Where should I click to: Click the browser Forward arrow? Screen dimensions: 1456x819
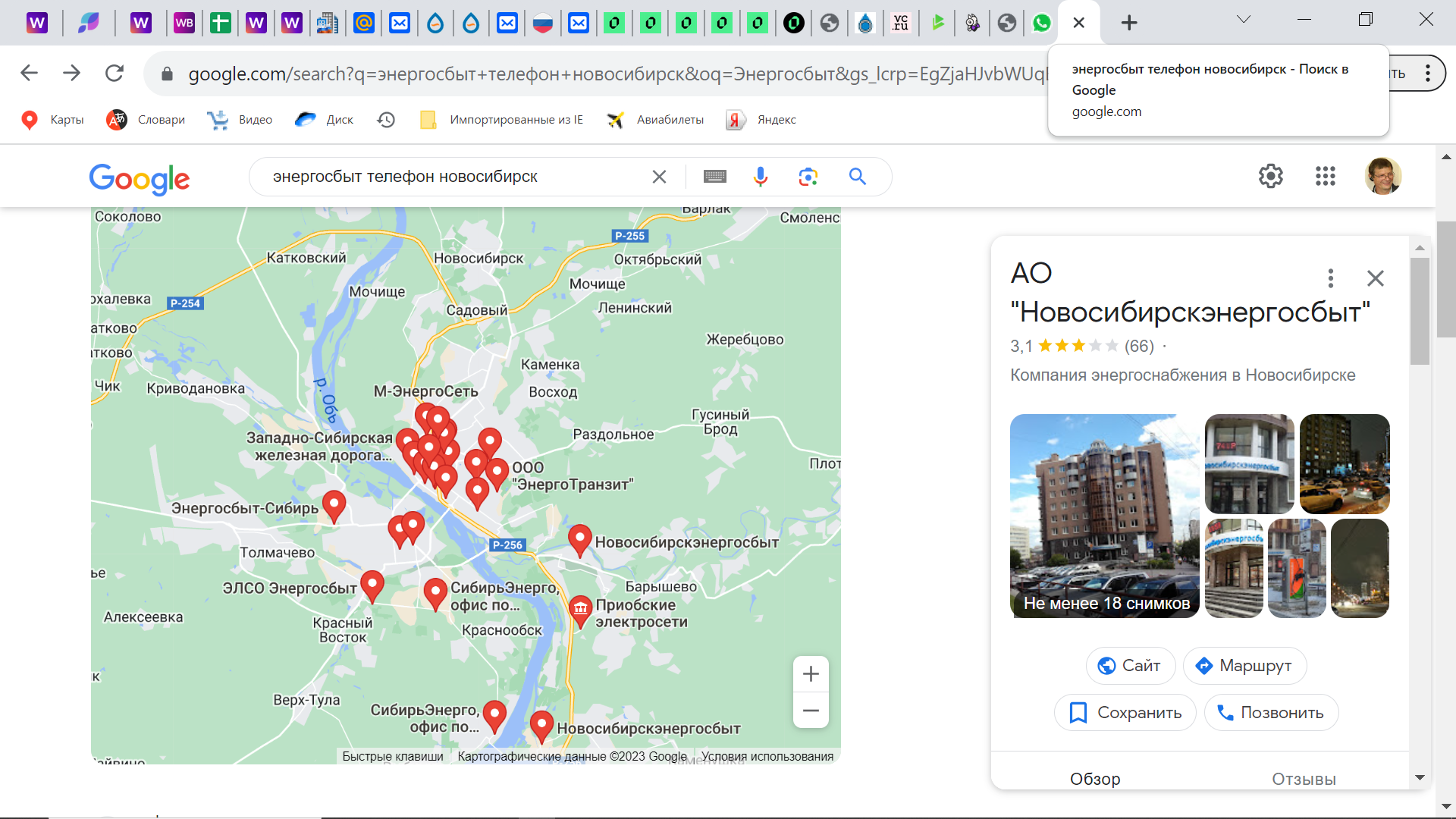click(71, 73)
